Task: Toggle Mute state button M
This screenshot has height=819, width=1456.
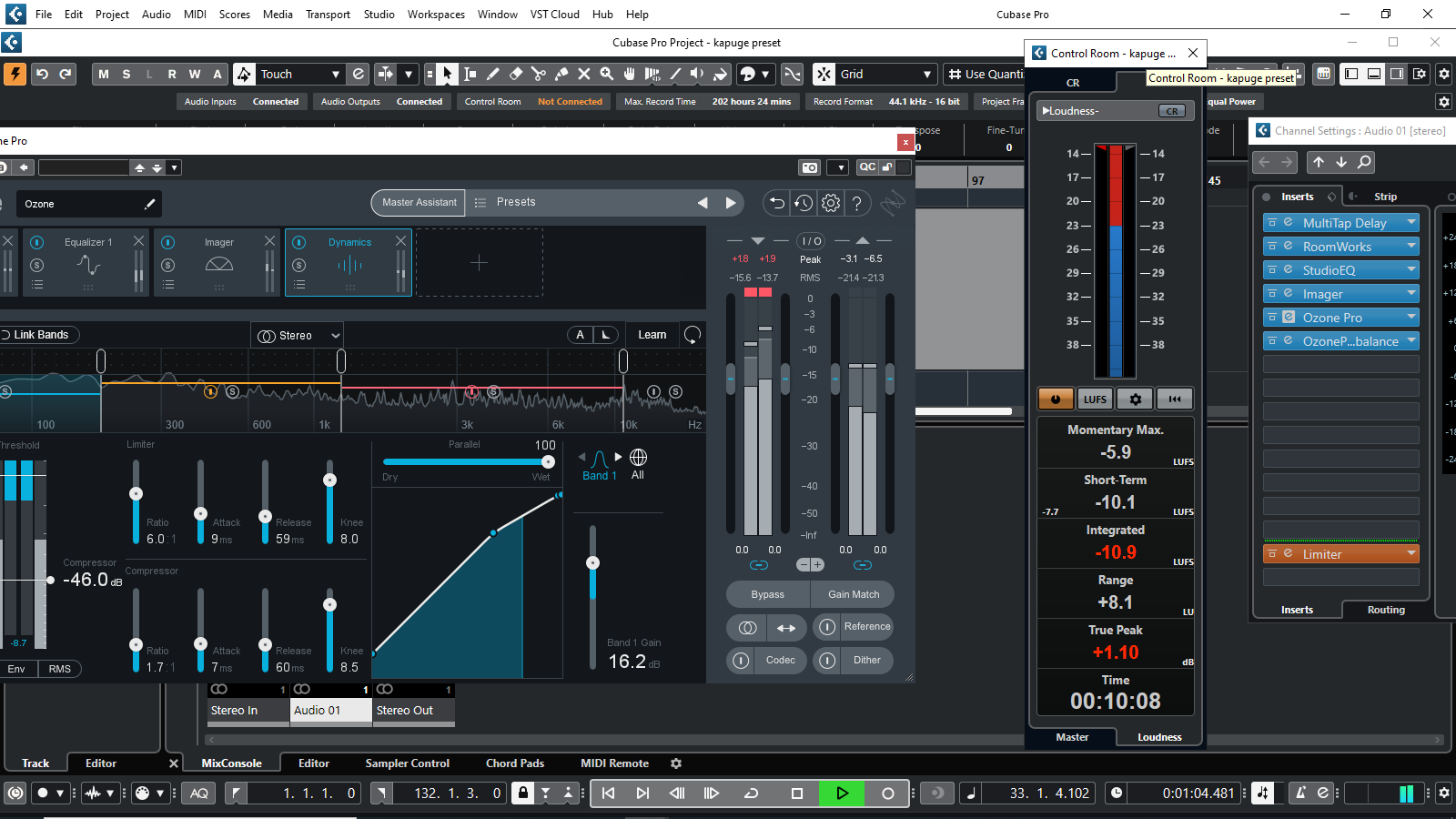Action: coord(104,74)
